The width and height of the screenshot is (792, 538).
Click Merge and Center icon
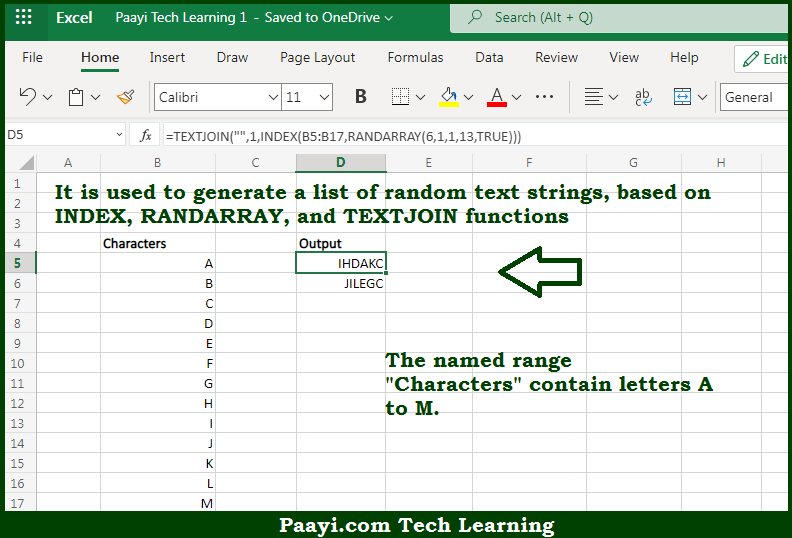point(682,96)
